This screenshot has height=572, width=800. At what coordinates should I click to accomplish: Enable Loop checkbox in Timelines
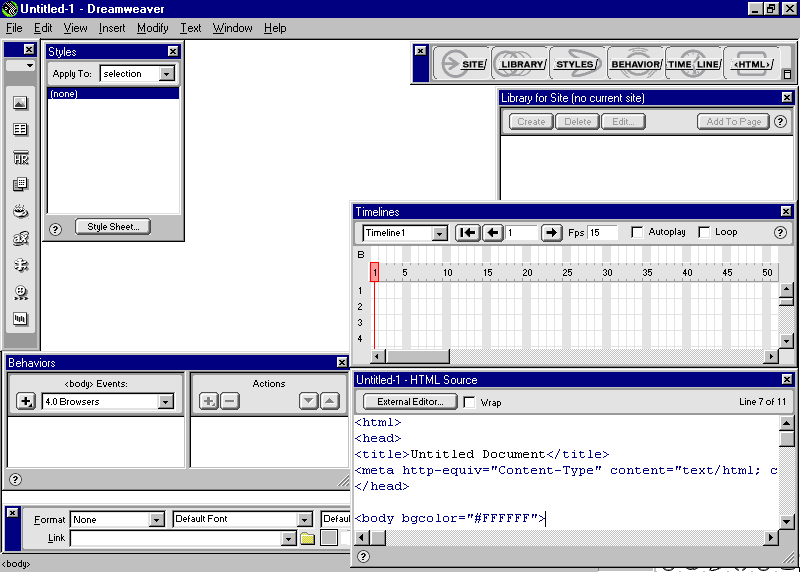tap(704, 232)
